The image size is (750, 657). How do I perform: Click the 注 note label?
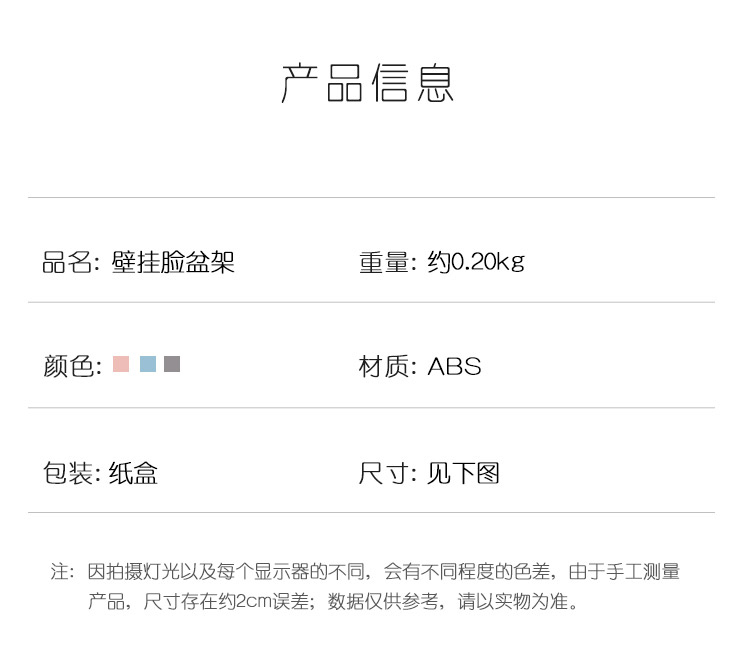pos(59,571)
